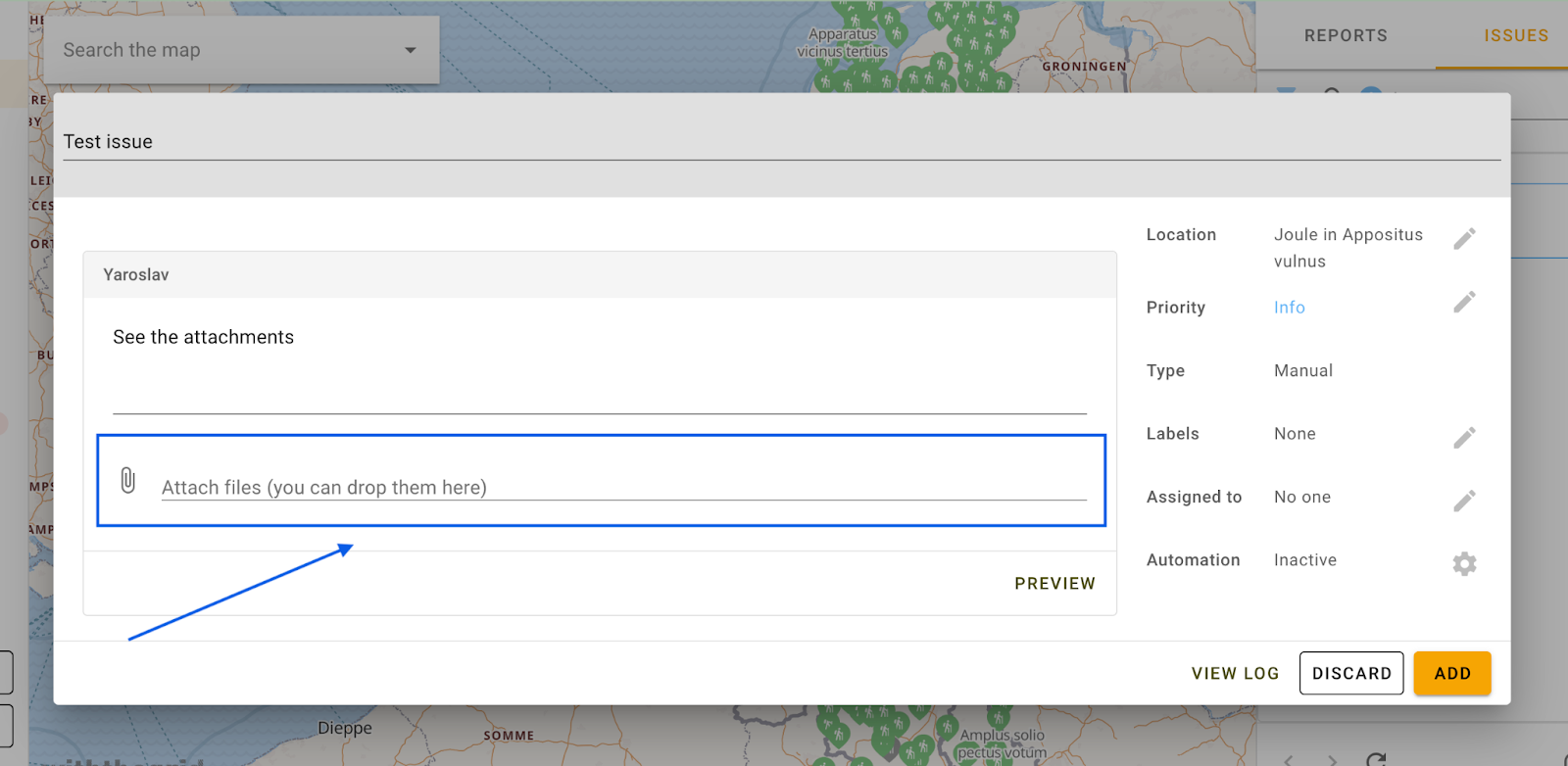This screenshot has height=766, width=1568.
Task: Switch to the REPORTS tab
Action: click(1346, 36)
